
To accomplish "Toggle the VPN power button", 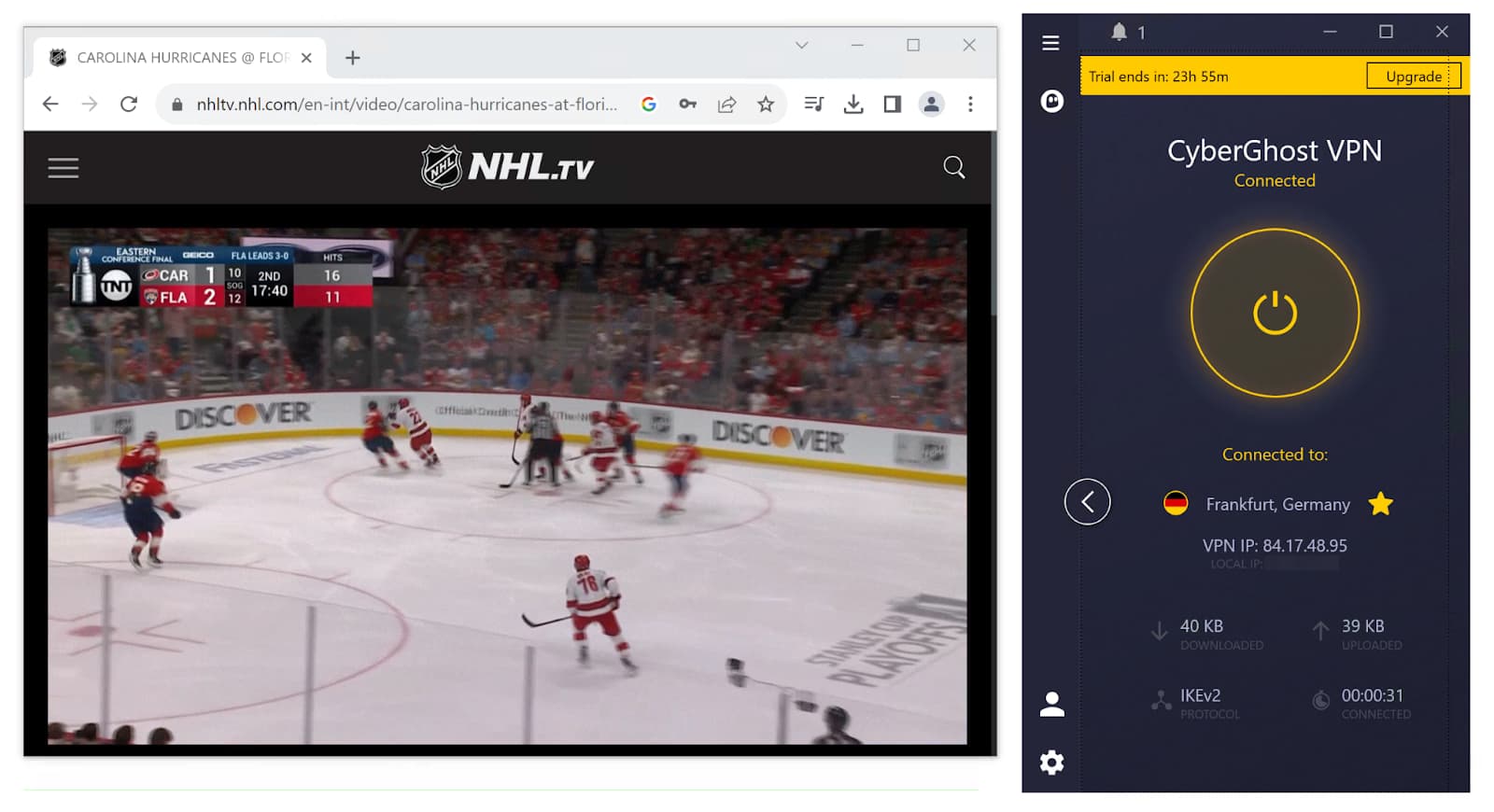I will 1275,313.
